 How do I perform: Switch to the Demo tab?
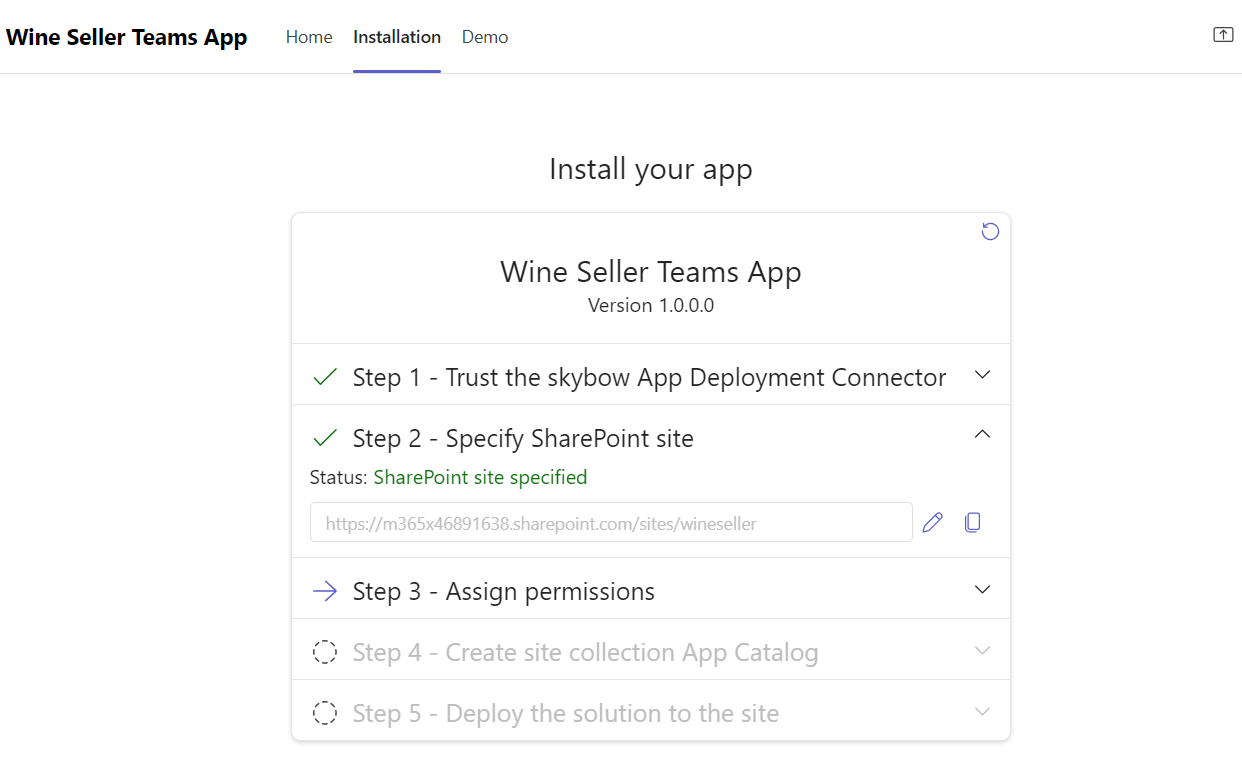[485, 37]
